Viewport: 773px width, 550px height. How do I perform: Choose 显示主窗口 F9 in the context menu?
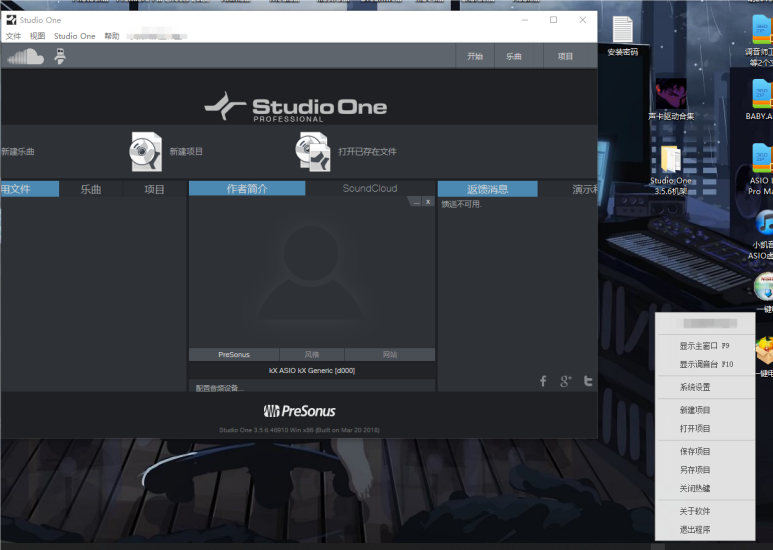pyautogui.click(x=704, y=346)
